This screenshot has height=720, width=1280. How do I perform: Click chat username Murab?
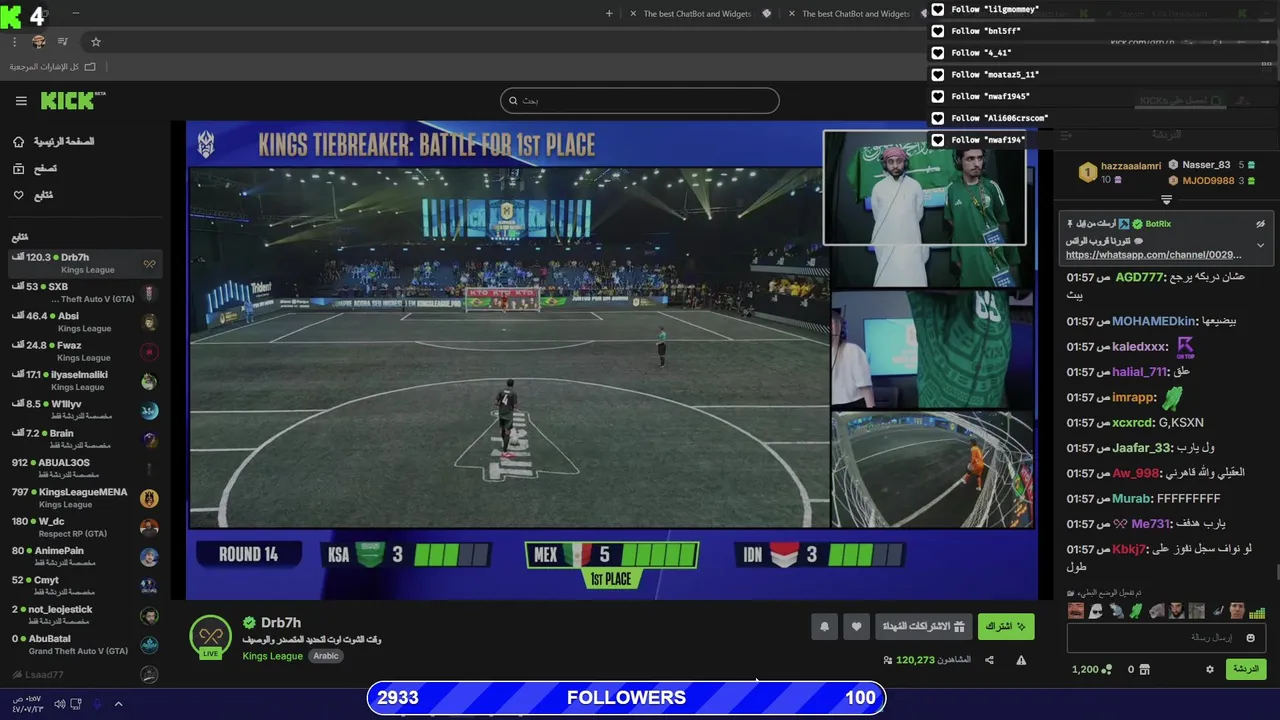click(1132, 498)
